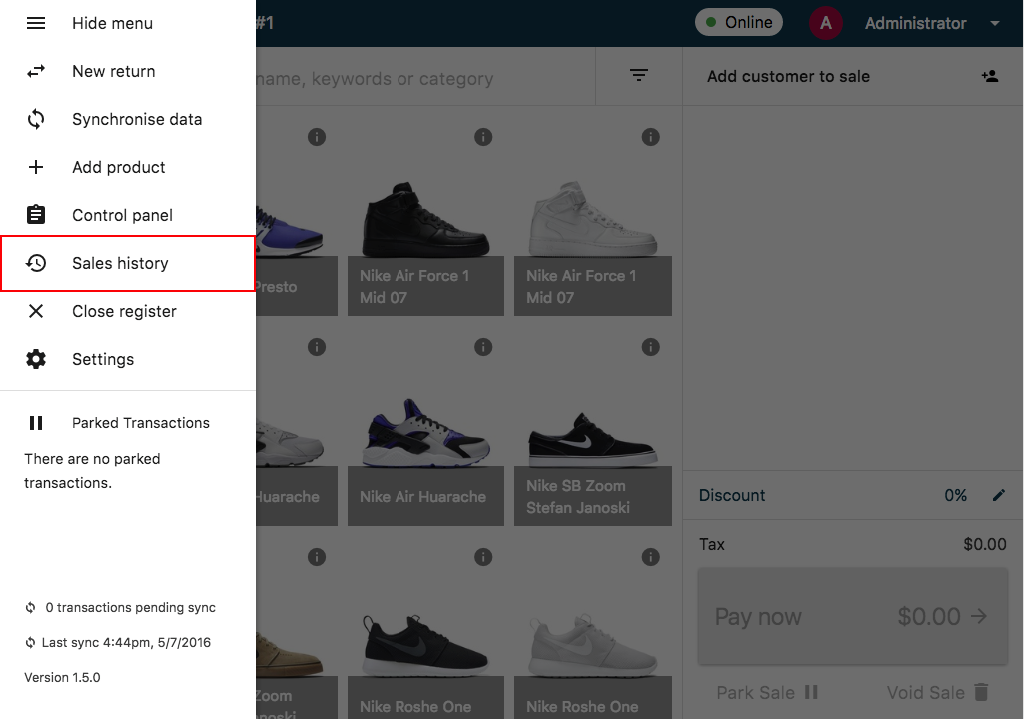This screenshot has height=719, width=1024.
Task: Select white Nike Roshe One thumbnail
Action: (592, 645)
